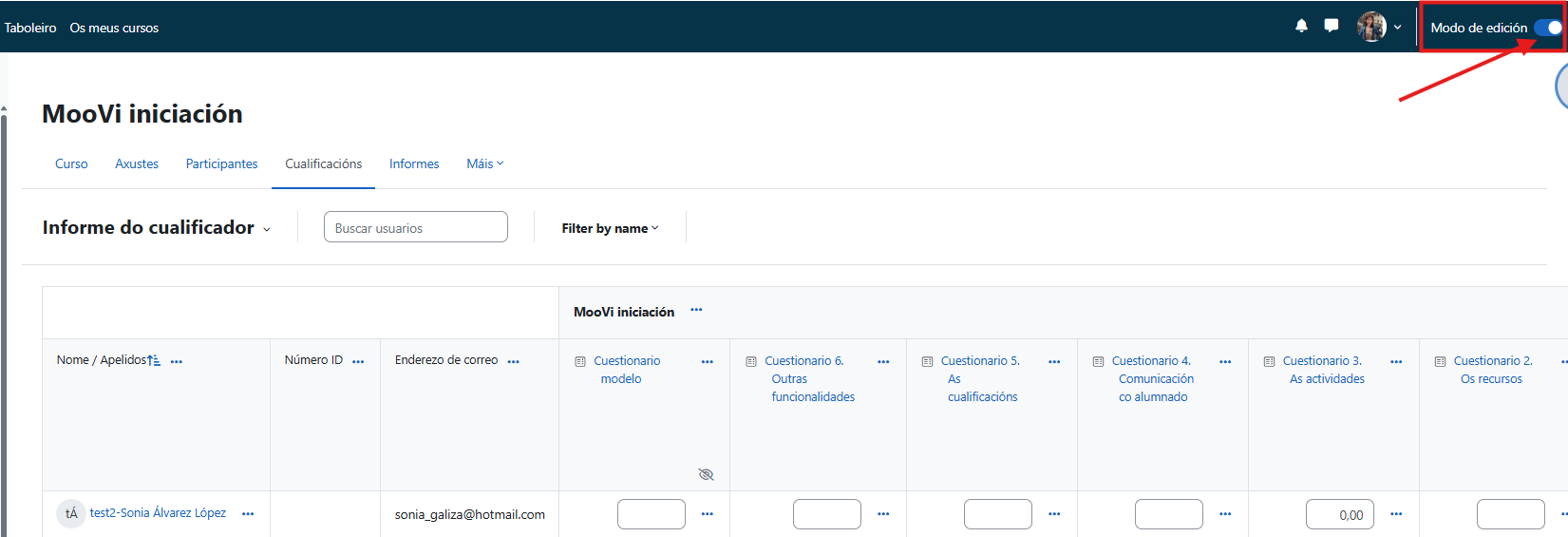1568x537 pixels.
Task: Expand the Informe do cualificador dropdown
Action: [267, 229]
